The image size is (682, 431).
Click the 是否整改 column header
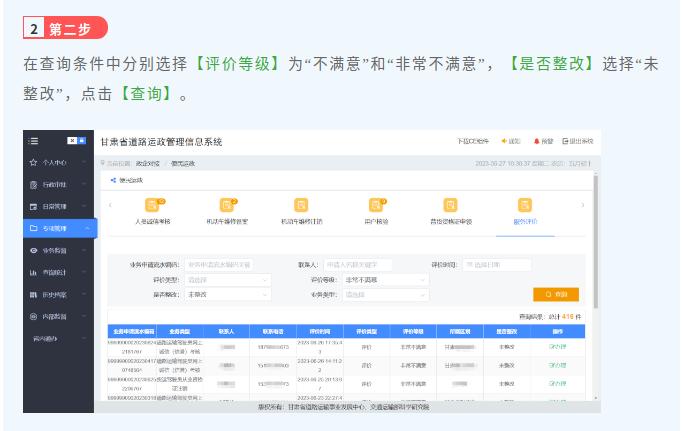click(x=507, y=331)
